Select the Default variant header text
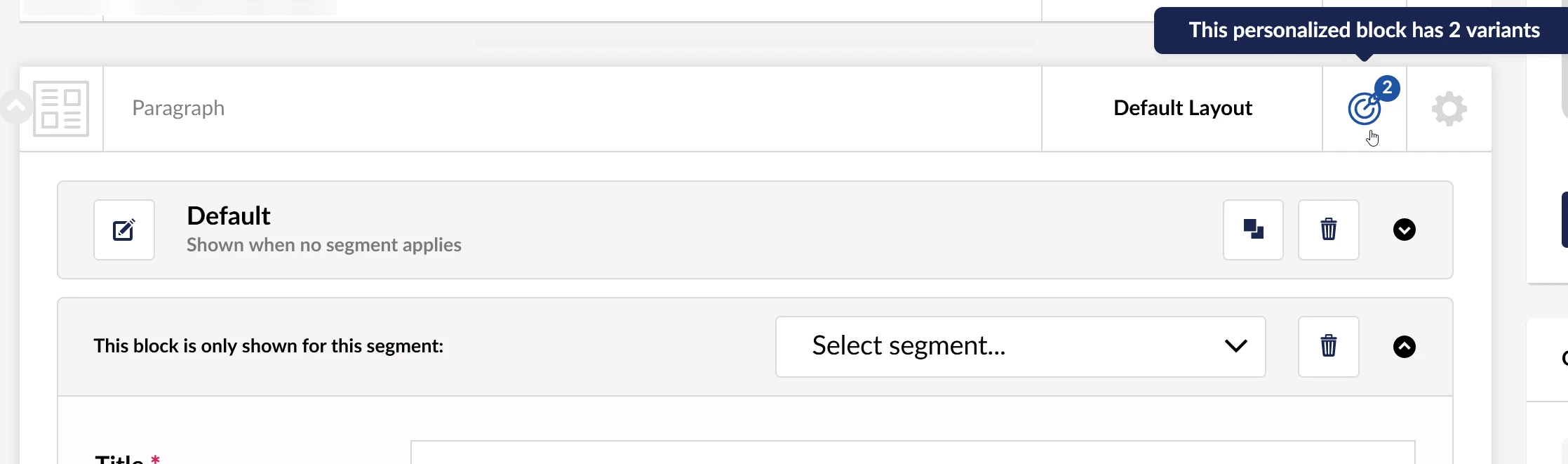Screen dimensions: 1568x464 point(228,216)
